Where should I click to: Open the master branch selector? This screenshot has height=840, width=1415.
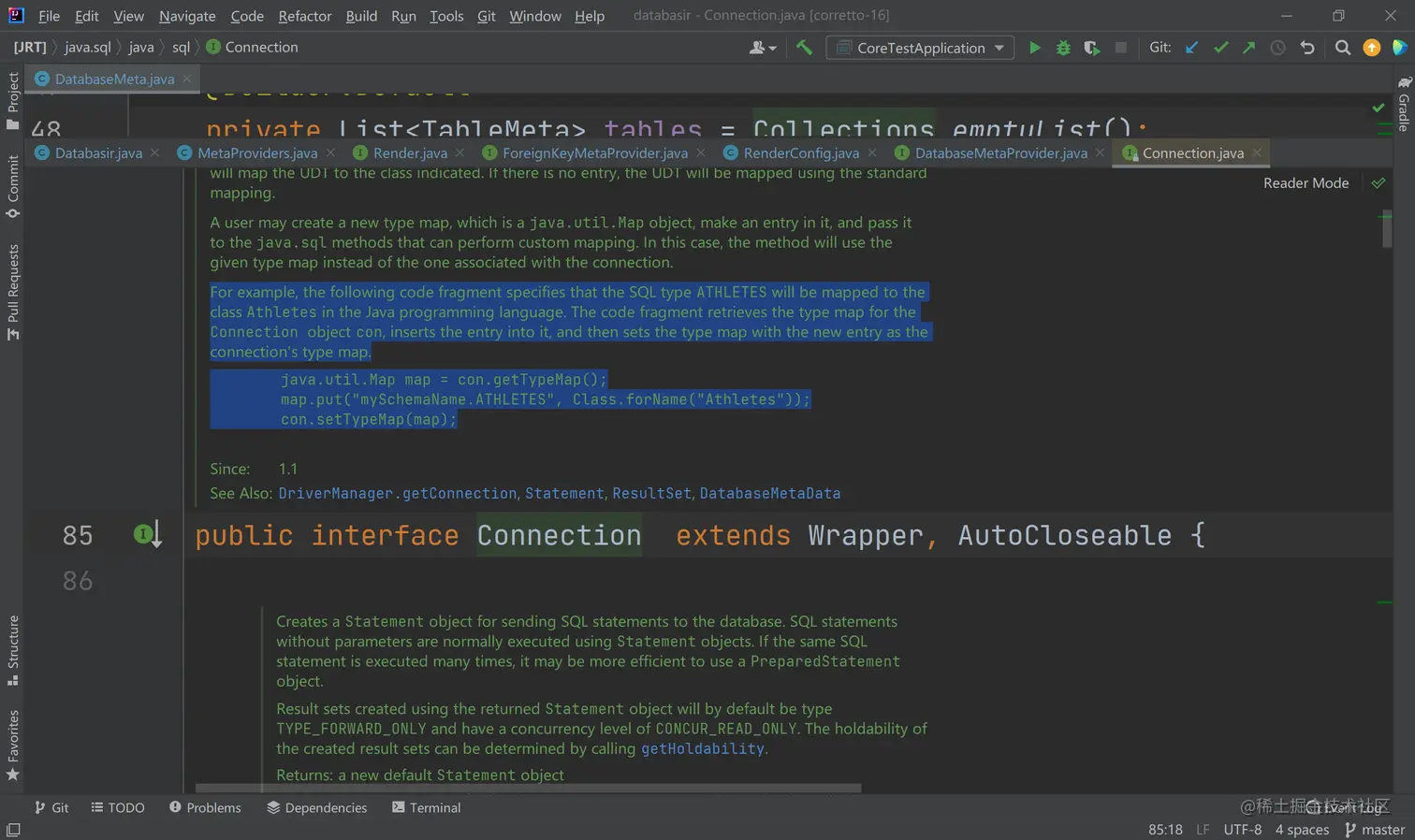click(x=1375, y=830)
